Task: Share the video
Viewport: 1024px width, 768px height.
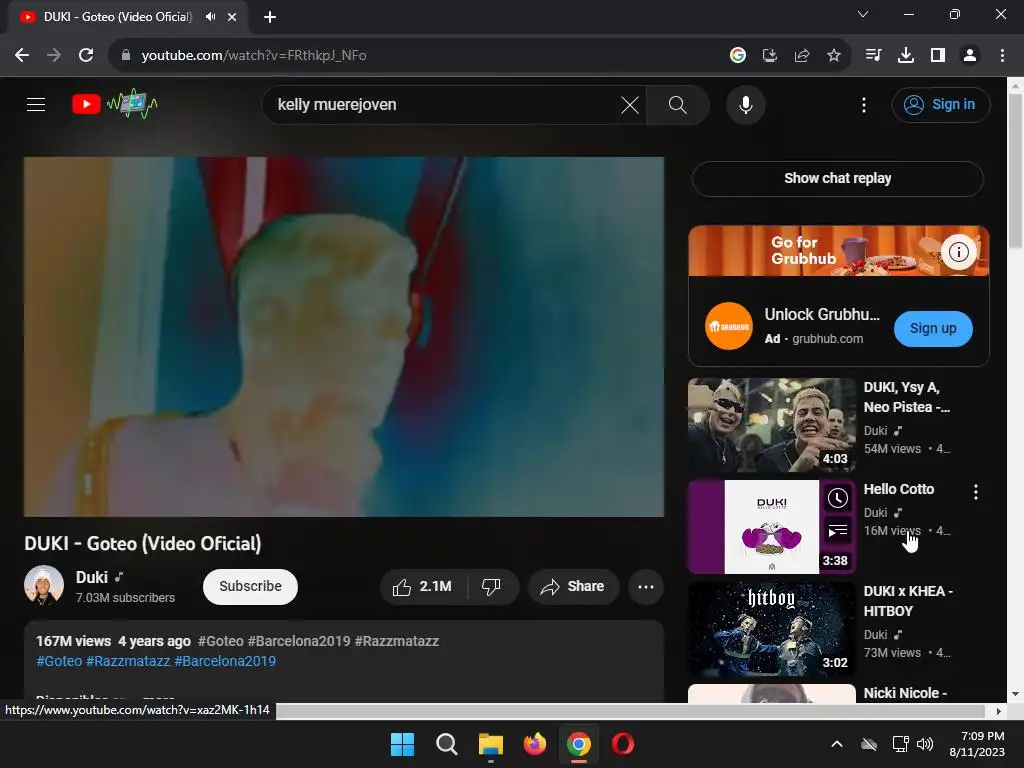Action: (573, 586)
